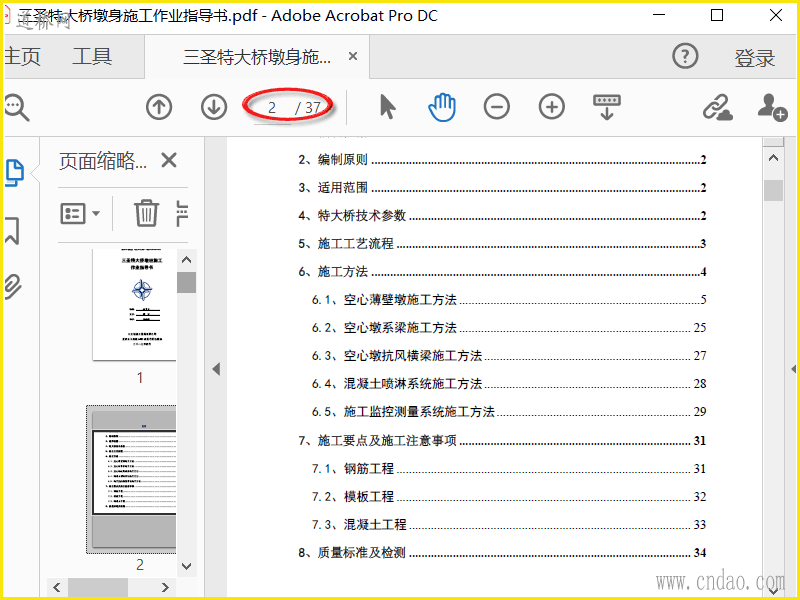This screenshot has height=600, width=800.
Task: Switch to the 工具 tab
Action: [92, 56]
